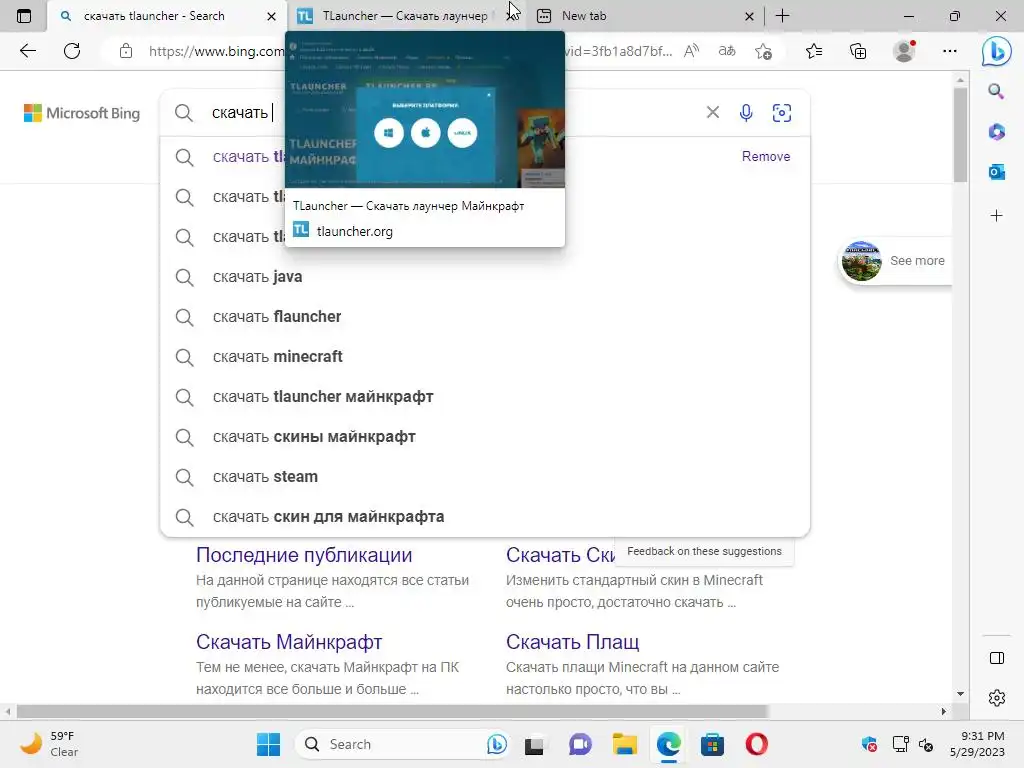This screenshot has width=1024, height=768.
Task: Open the Последние публикации link
Action: point(304,555)
